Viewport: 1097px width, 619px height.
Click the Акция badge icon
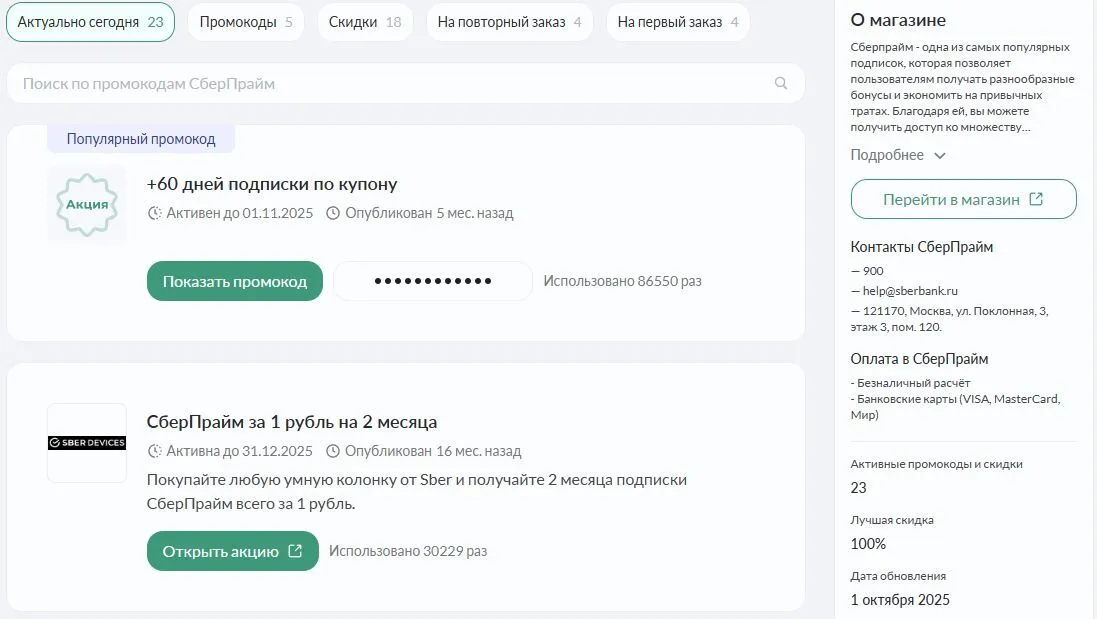point(87,205)
